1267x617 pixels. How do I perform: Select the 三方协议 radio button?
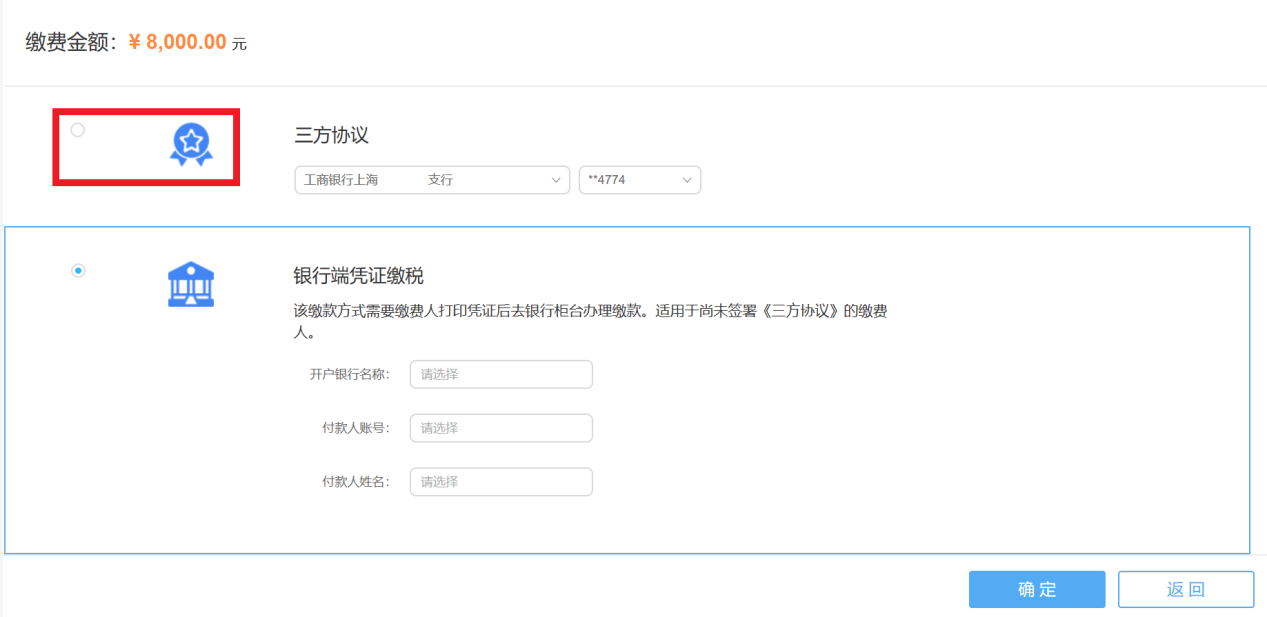78,130
